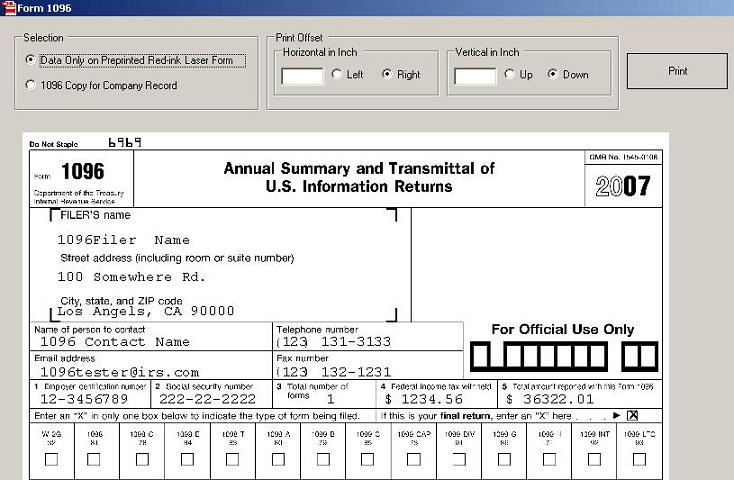The height and width of the screenshot is (480, 734).
Task: Check the 1099 G form type box
Action: tap(504, 459)
